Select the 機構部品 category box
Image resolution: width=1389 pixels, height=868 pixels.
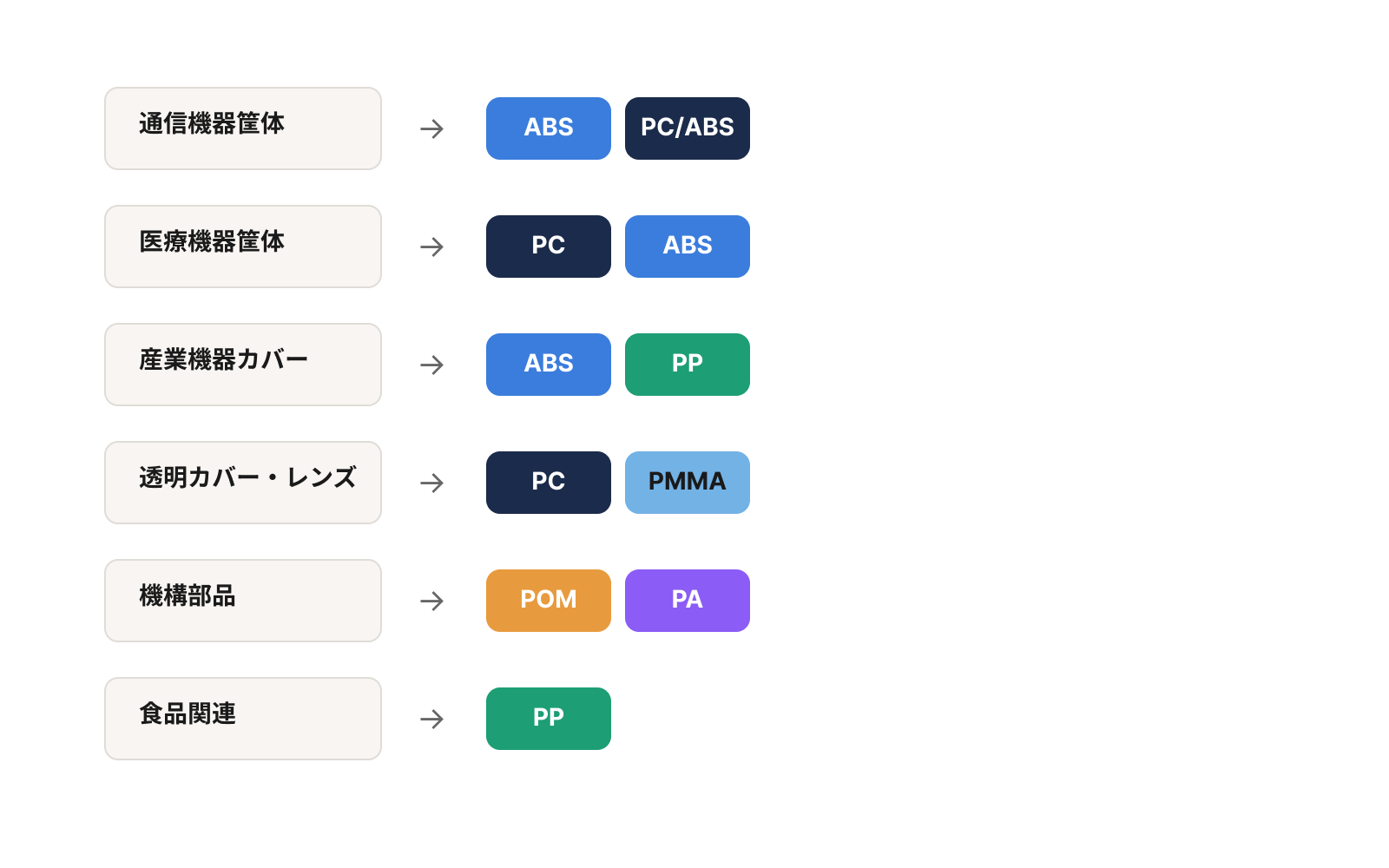pyautogui.click(x=243, y=601)
